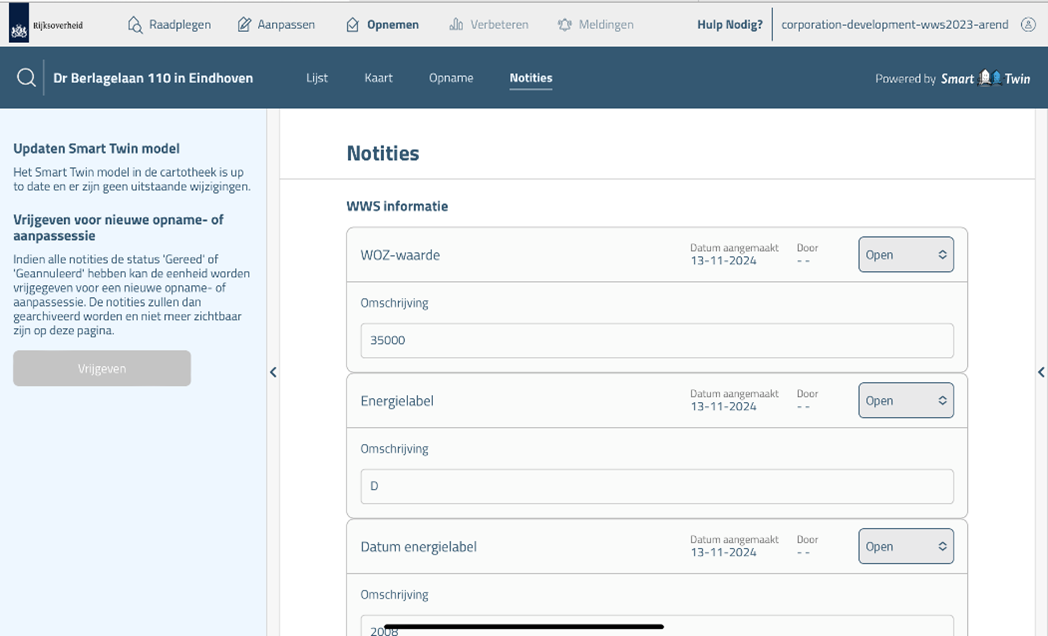The height and width of the screenshot is (636, 1048).
Task: Go to the Opnemen section
Action: 382,25
